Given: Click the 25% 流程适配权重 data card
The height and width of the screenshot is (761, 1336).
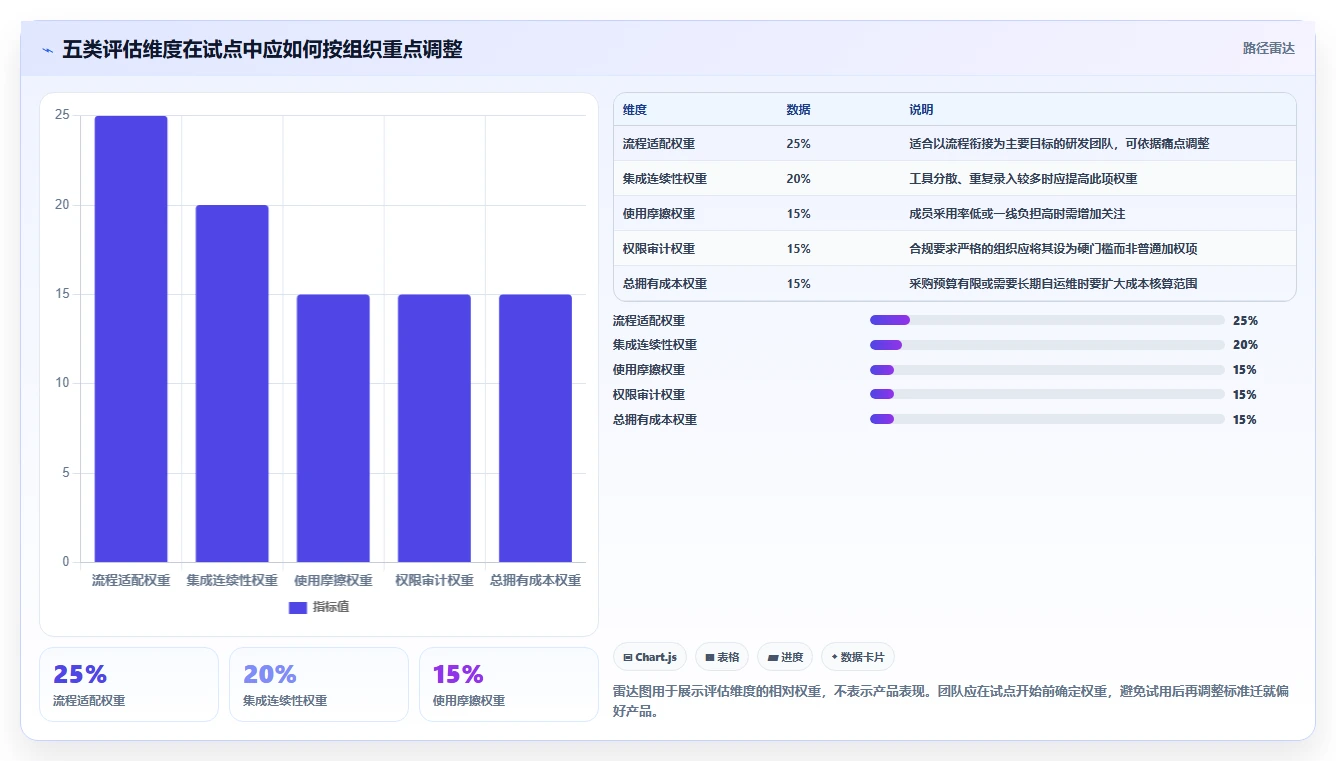Looking at the screenshot, I should (x=129, y=684).
